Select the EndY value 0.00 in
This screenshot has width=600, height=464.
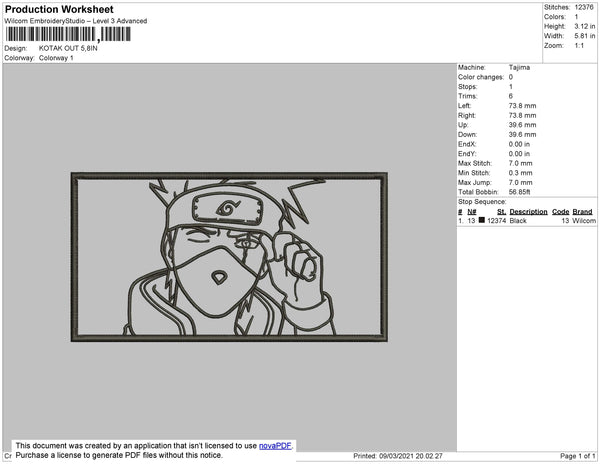coord(519,154)
